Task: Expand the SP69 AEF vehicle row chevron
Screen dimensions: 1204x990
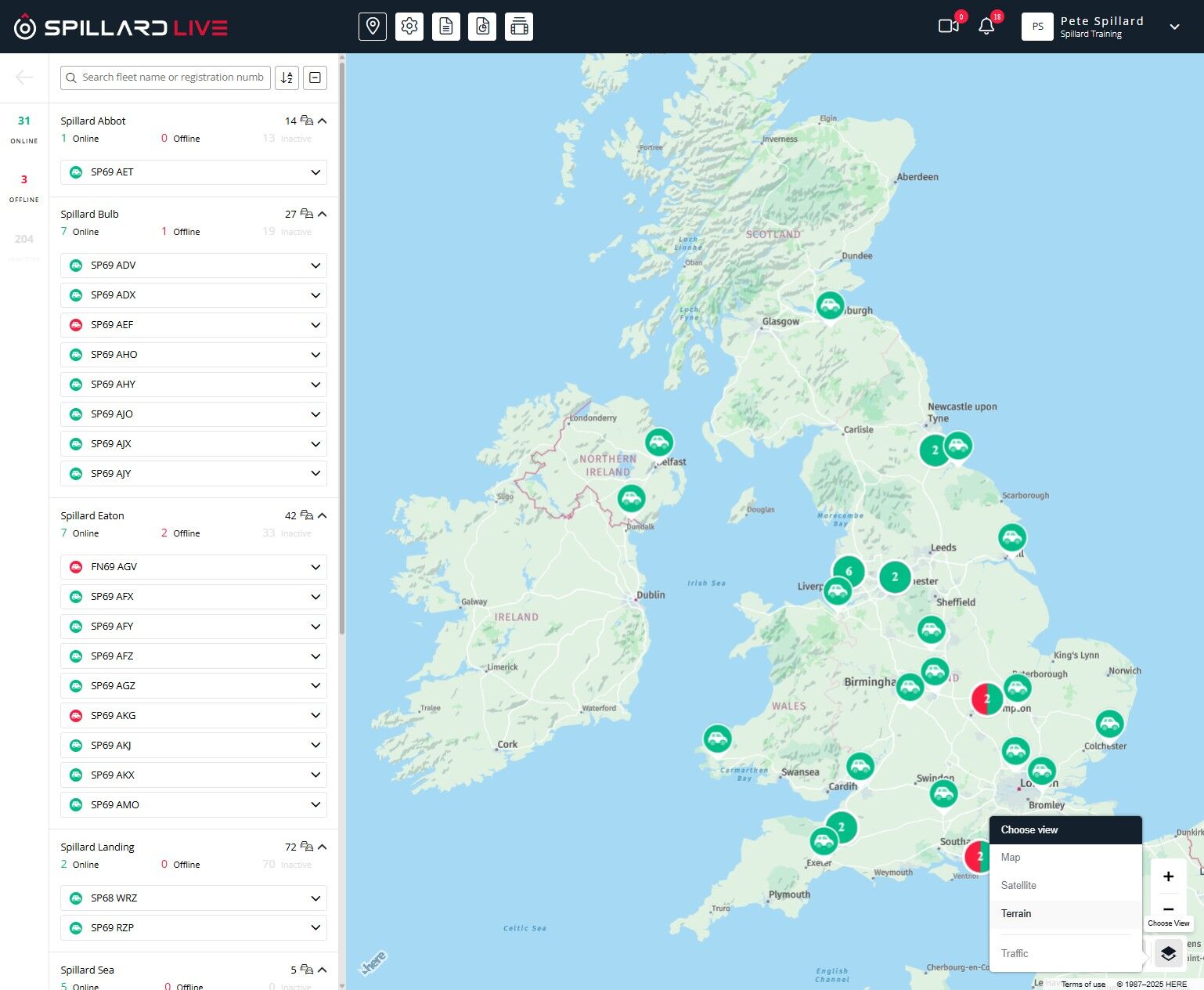Action: (x=315, y=325)
